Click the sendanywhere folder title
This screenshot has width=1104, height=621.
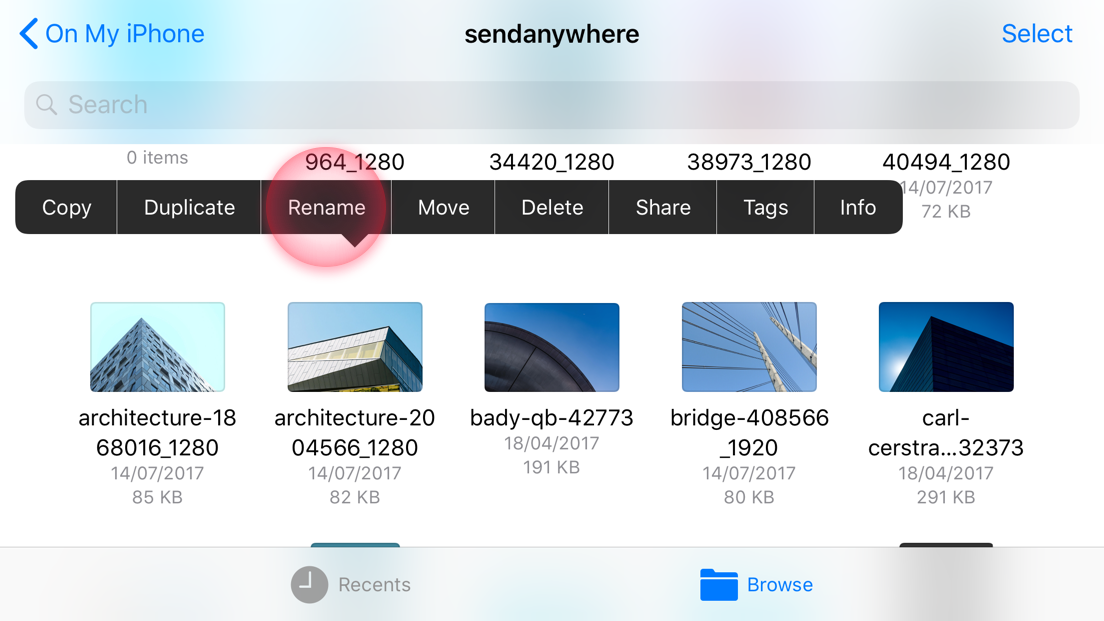(552, 34)
